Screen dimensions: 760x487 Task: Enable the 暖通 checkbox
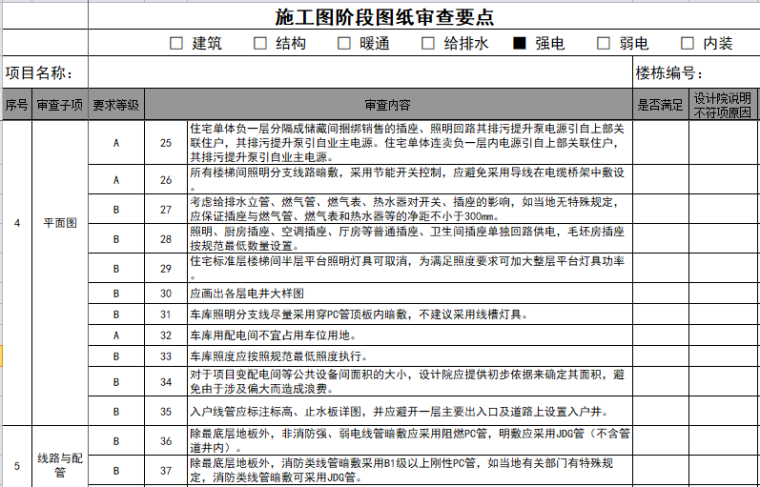[x=344, y=43]
